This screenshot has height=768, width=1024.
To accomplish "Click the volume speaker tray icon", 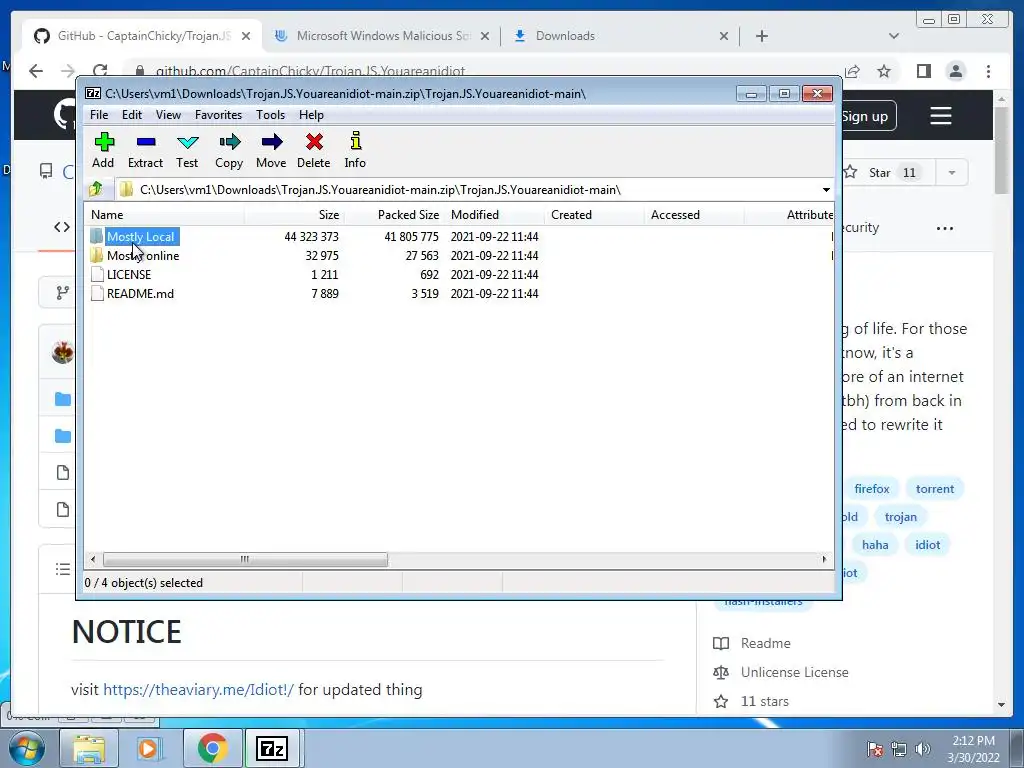I will (922, 749).
